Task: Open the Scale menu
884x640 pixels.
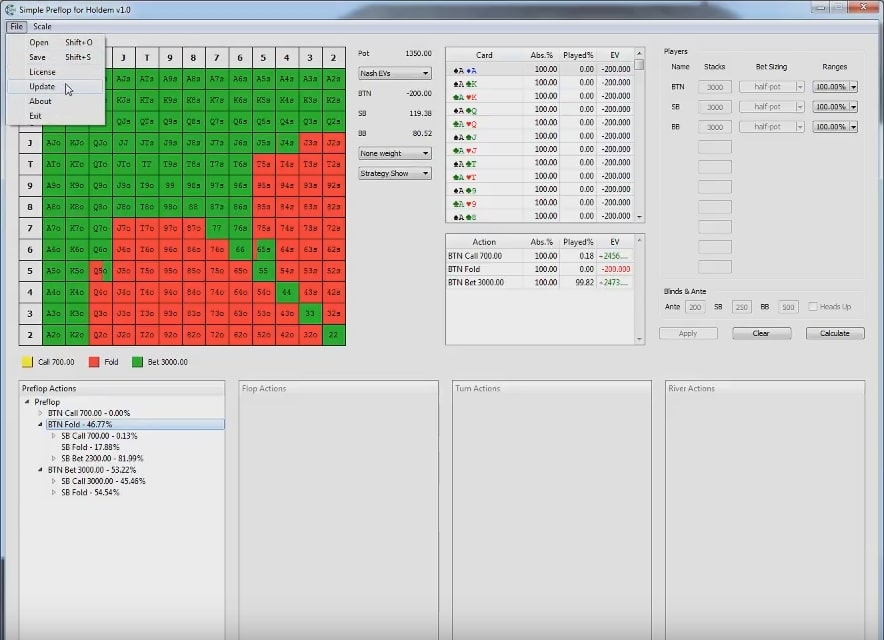Action: click(x=42, y=26)
